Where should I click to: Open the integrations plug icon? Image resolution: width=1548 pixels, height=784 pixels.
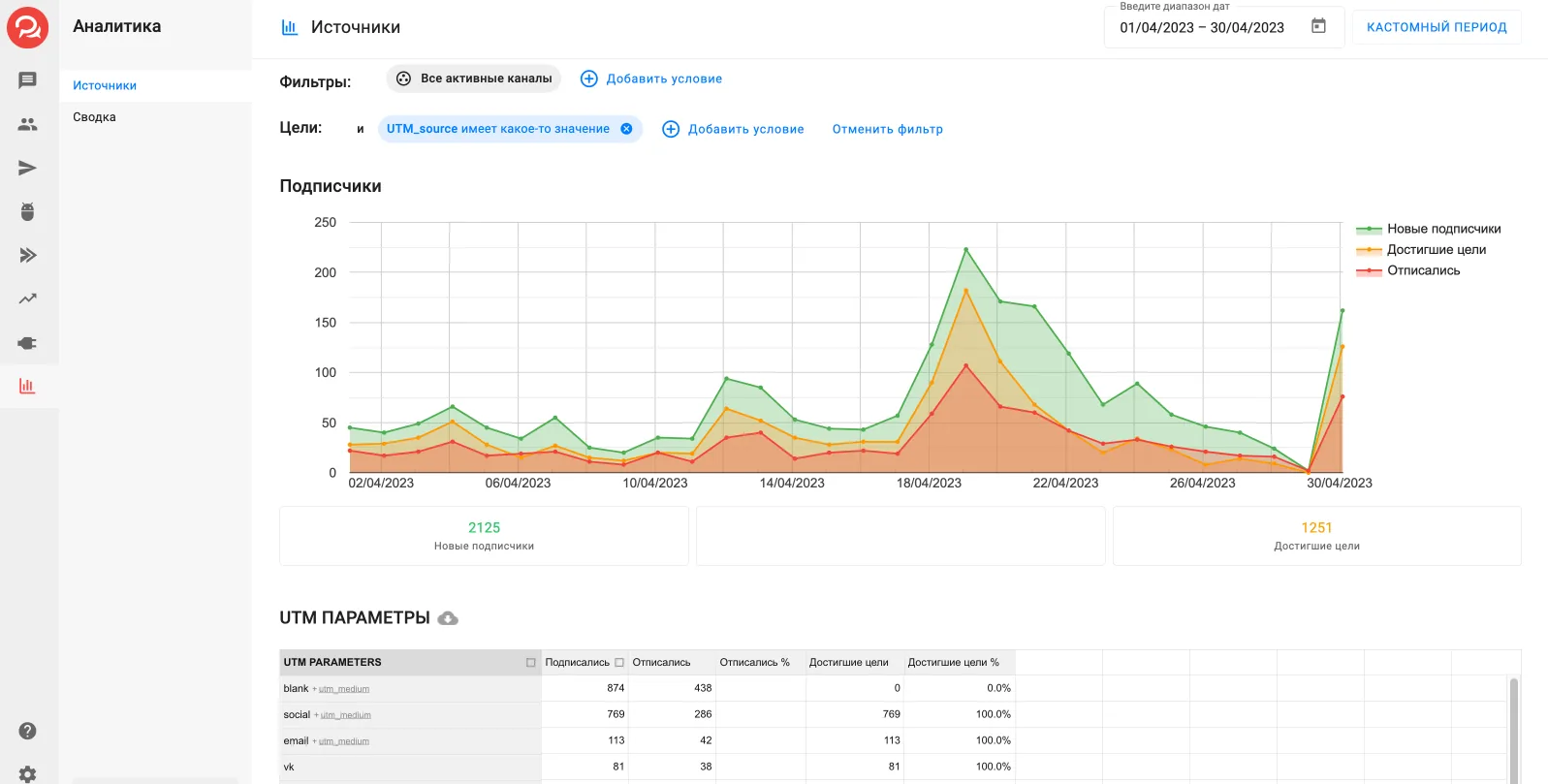coord(27,342)
